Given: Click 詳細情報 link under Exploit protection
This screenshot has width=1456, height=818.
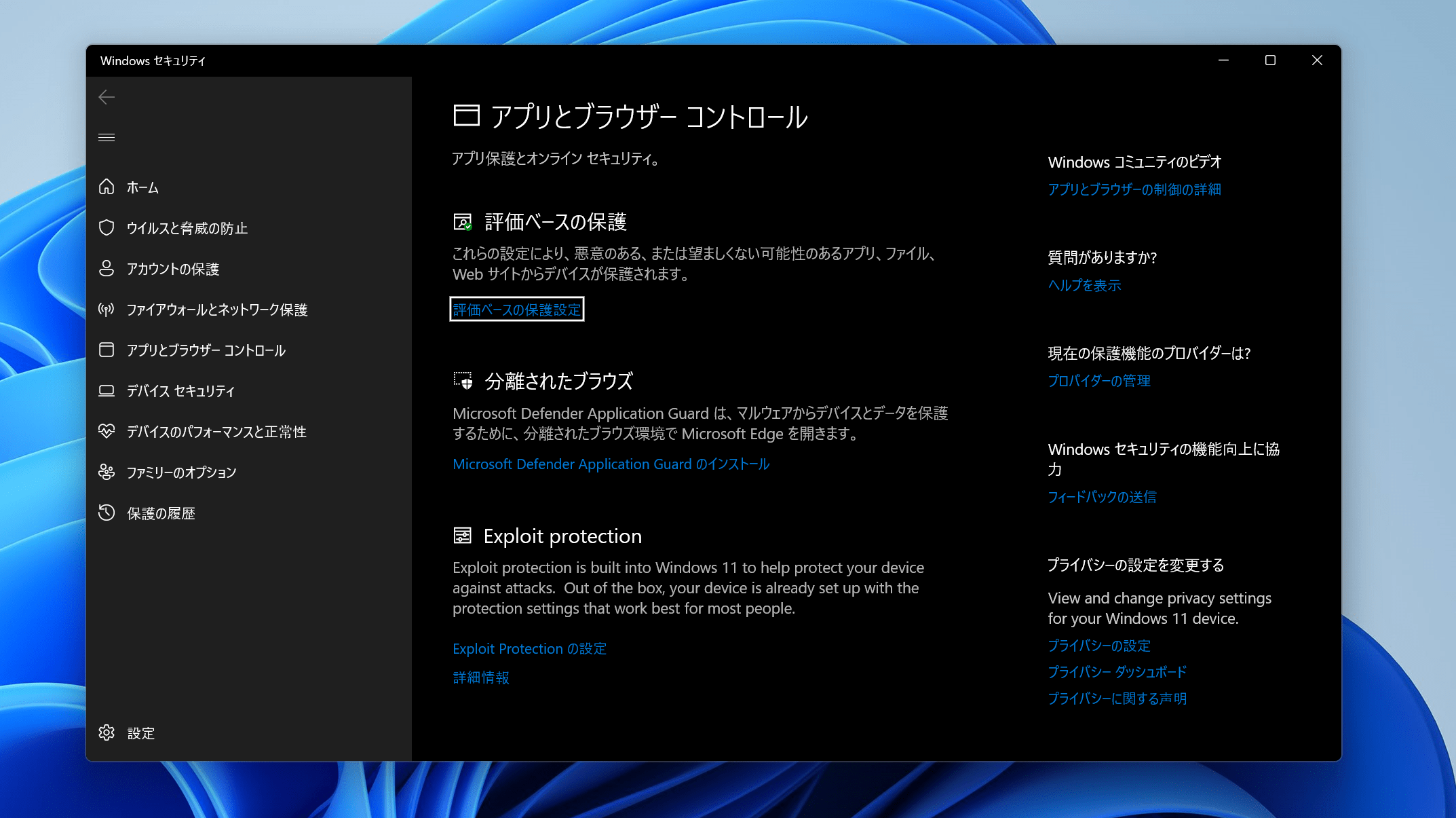Looking at the screenshot, I should pos(481,677).
